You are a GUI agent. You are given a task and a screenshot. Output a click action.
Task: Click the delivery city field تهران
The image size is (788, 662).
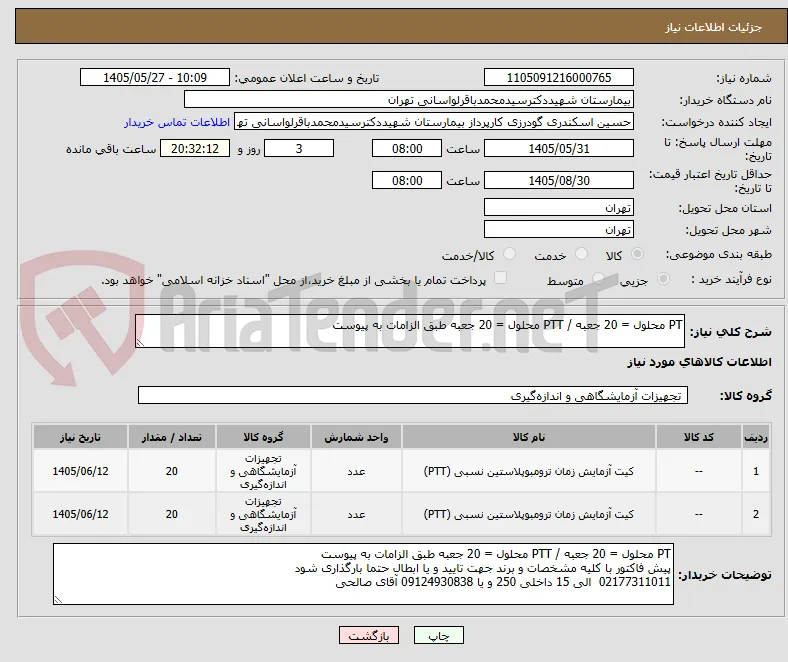[x=558, y=229]
